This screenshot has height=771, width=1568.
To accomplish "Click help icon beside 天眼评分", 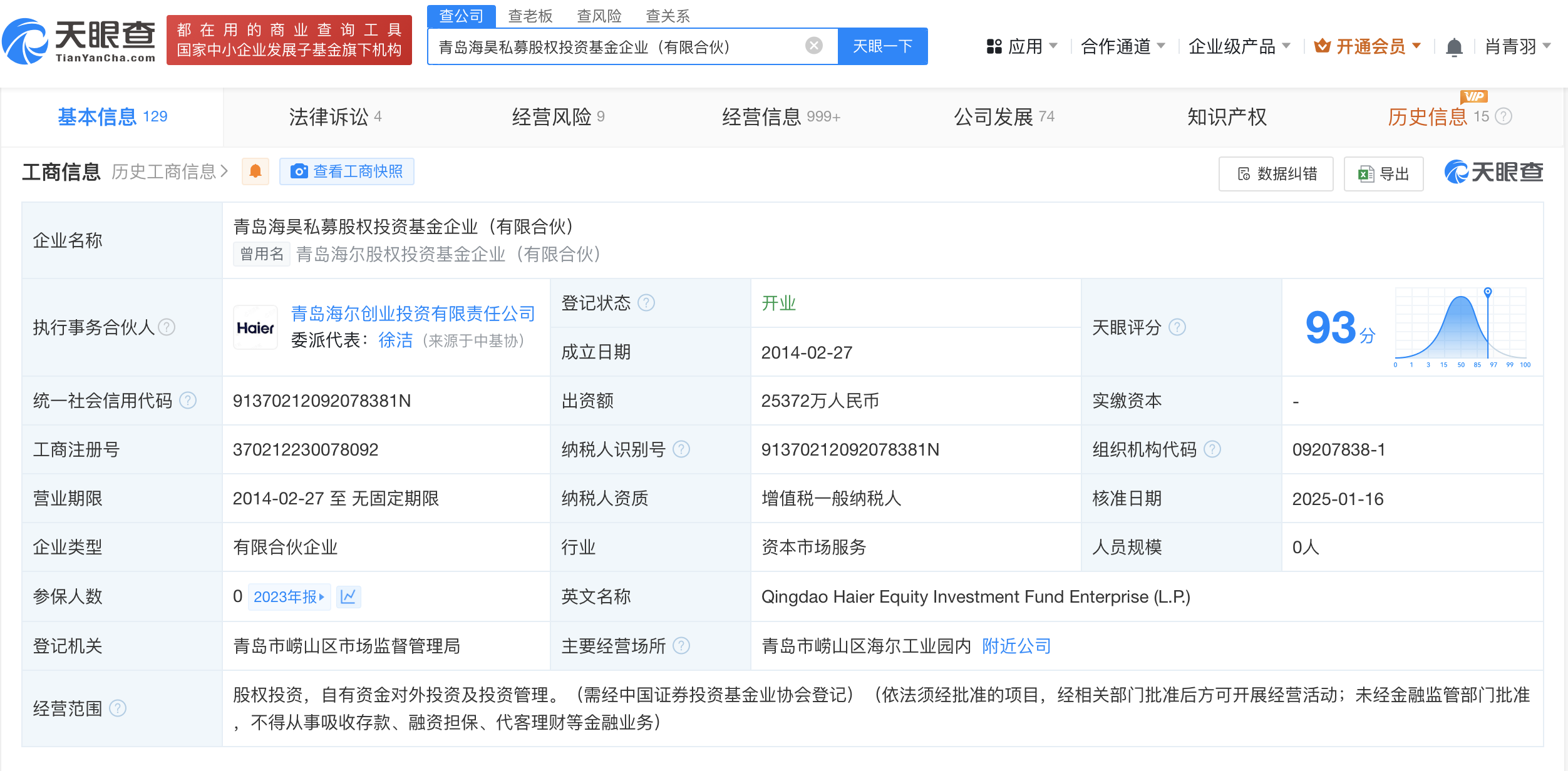I will [x=1177, y=327].
